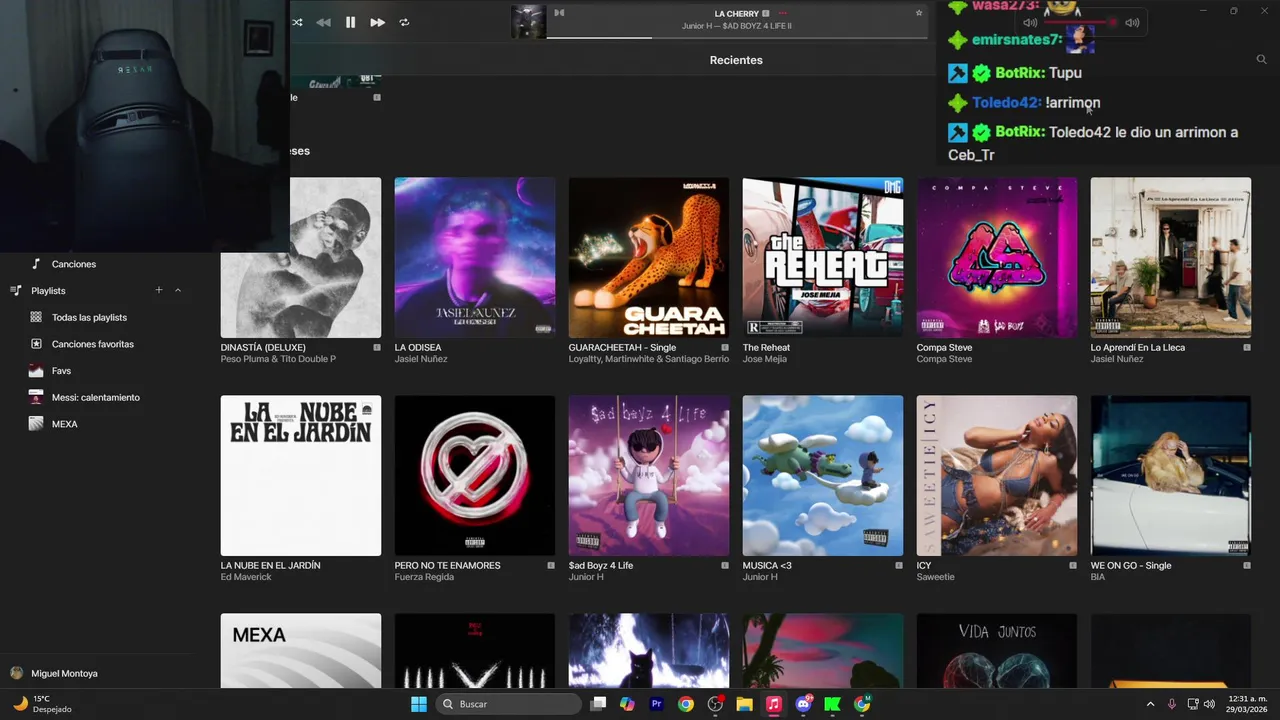1280x720 pixels.
Task: Skip to the next track
Action: [377, 22]
